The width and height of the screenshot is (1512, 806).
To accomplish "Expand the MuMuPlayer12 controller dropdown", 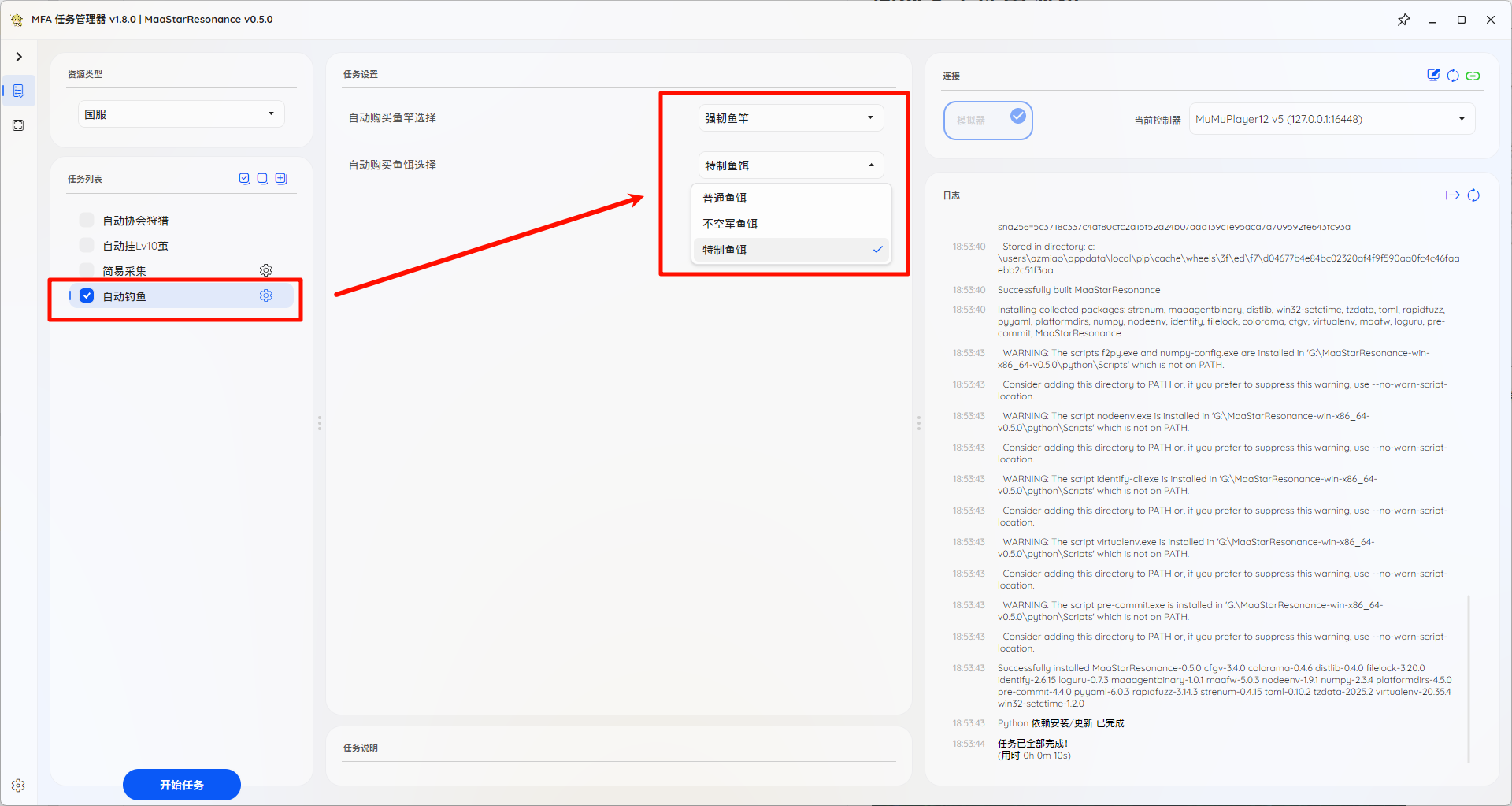I will click(x=1331, y=120).
